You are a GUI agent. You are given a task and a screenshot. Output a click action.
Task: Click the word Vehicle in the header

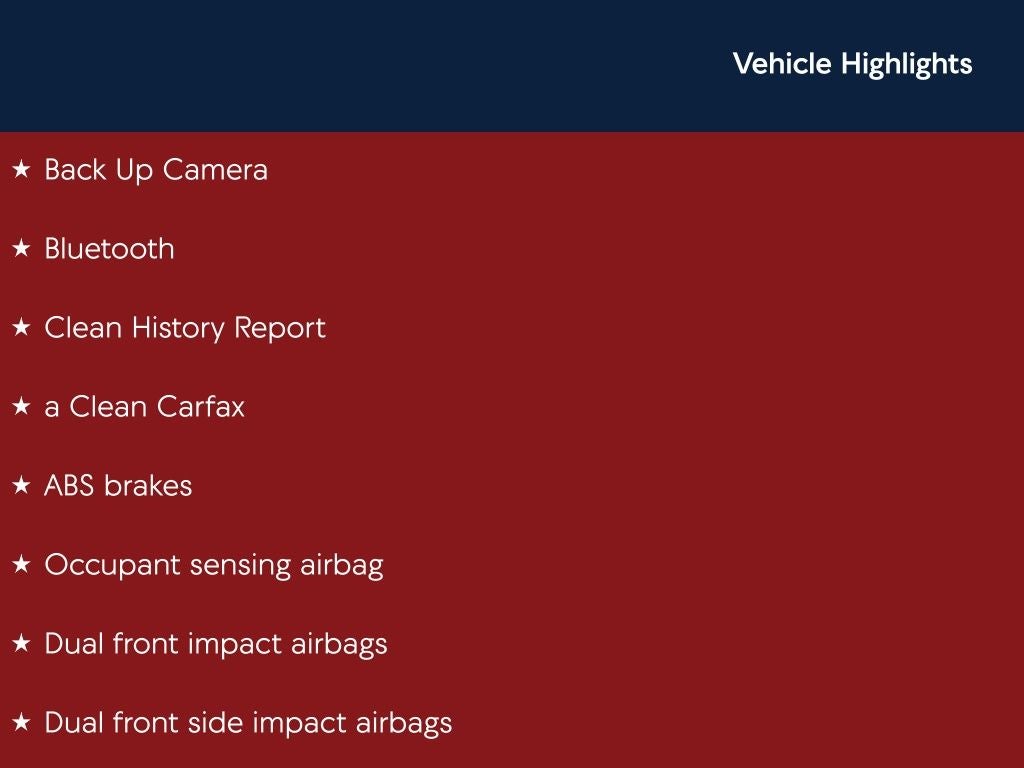point(782,64)
